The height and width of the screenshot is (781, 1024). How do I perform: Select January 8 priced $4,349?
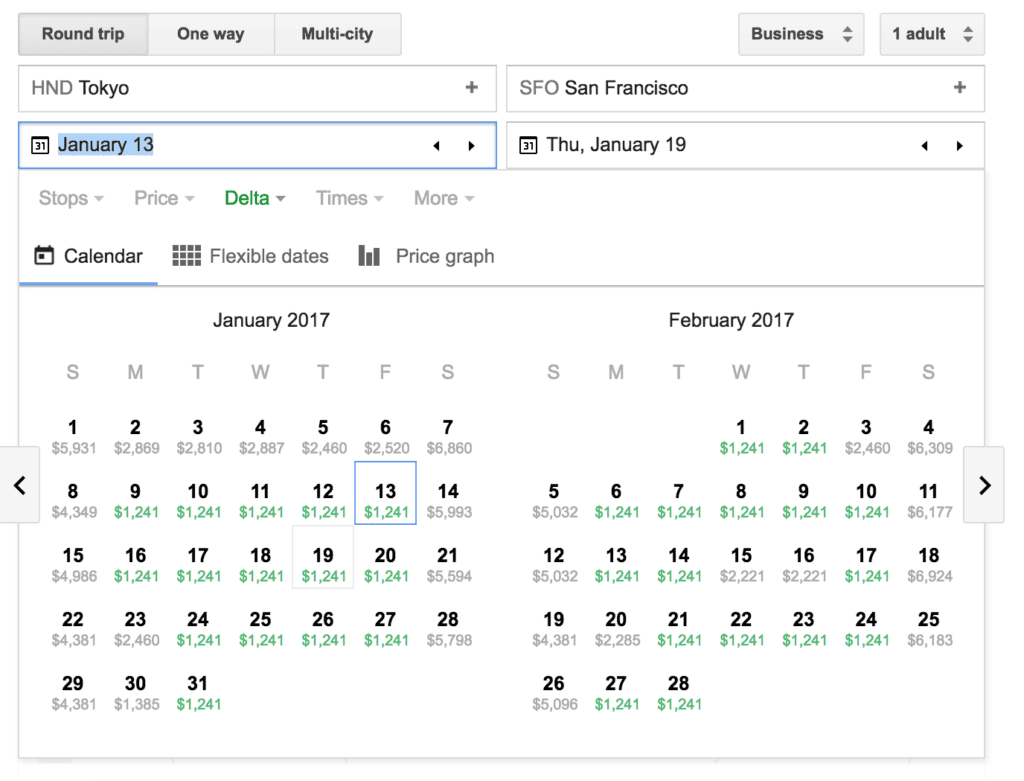73,500
